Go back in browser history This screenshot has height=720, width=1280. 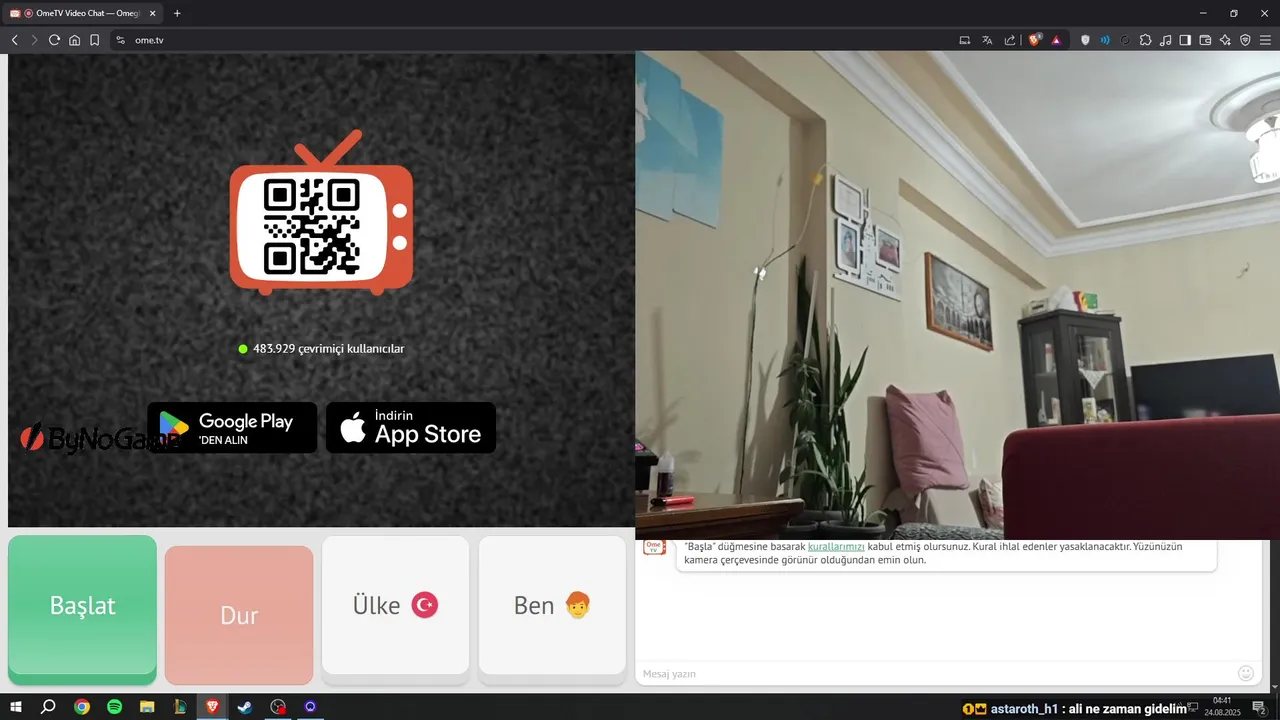click(14, 40)
